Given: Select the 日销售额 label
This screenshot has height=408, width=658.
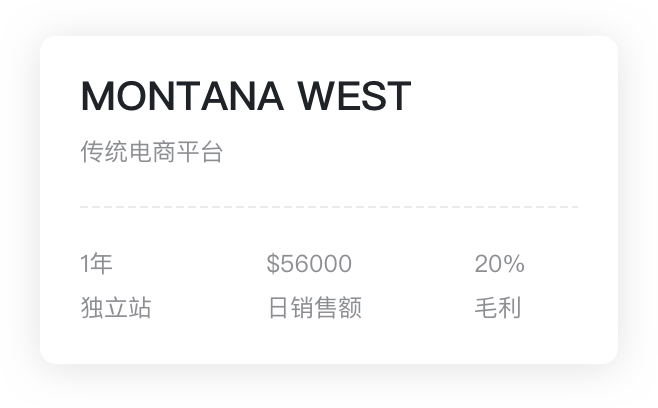Looking at the screenshot, I should point(314,308).
